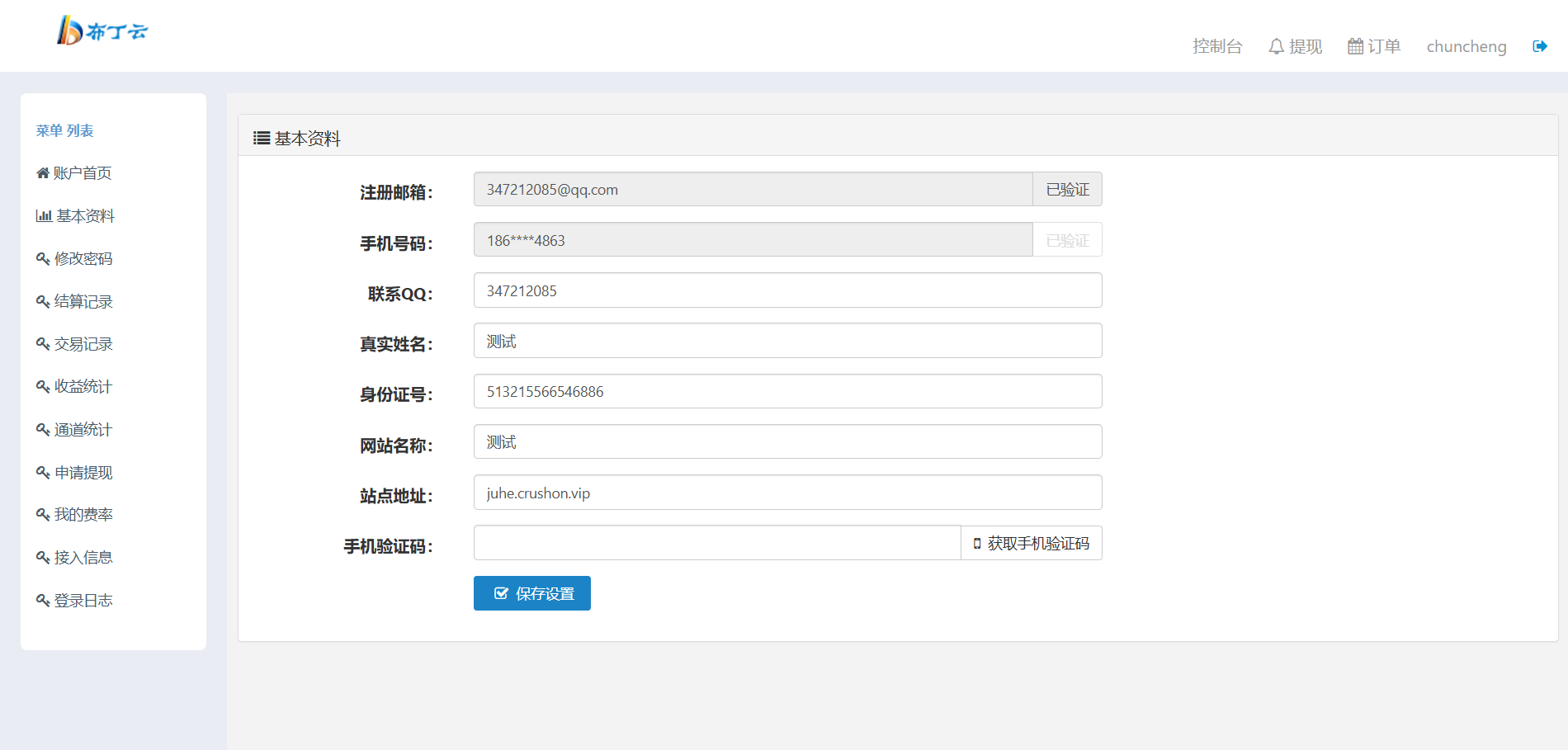Open 提现 with the bell icon
Image resolution: width=1568 pixels, height=750 pixels.
click(1295, 46)
